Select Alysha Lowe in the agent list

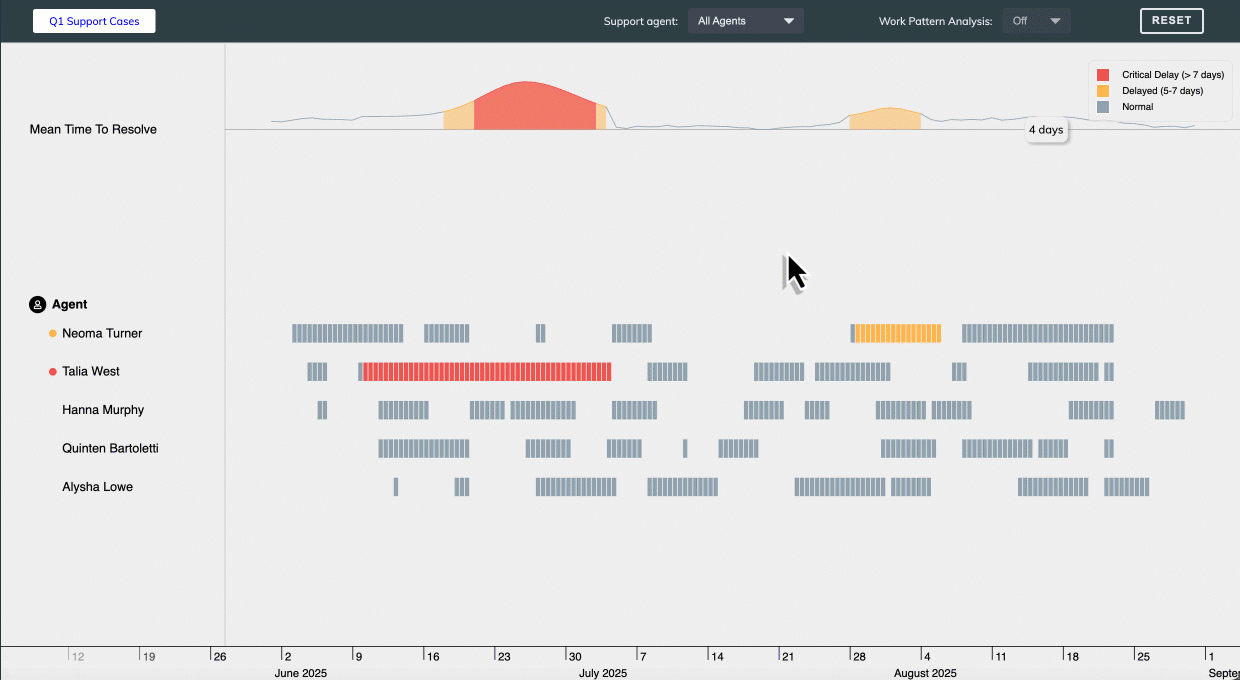point(97,486)
